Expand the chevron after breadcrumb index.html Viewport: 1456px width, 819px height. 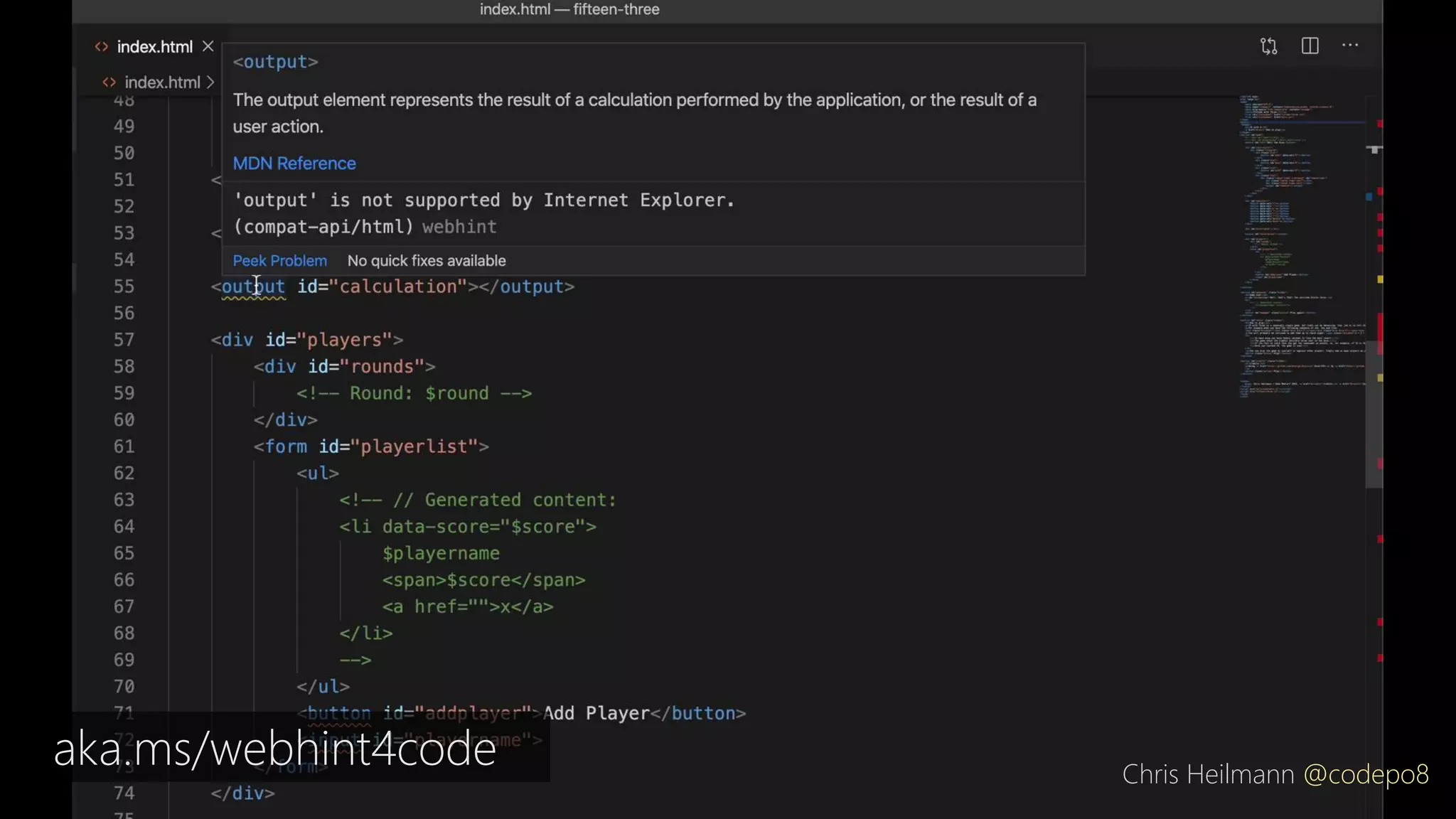210,82
